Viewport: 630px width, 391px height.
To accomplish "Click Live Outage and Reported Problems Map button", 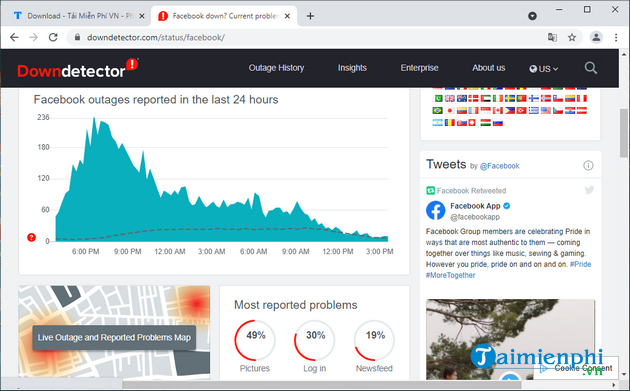I will click(x=114, y=338).
